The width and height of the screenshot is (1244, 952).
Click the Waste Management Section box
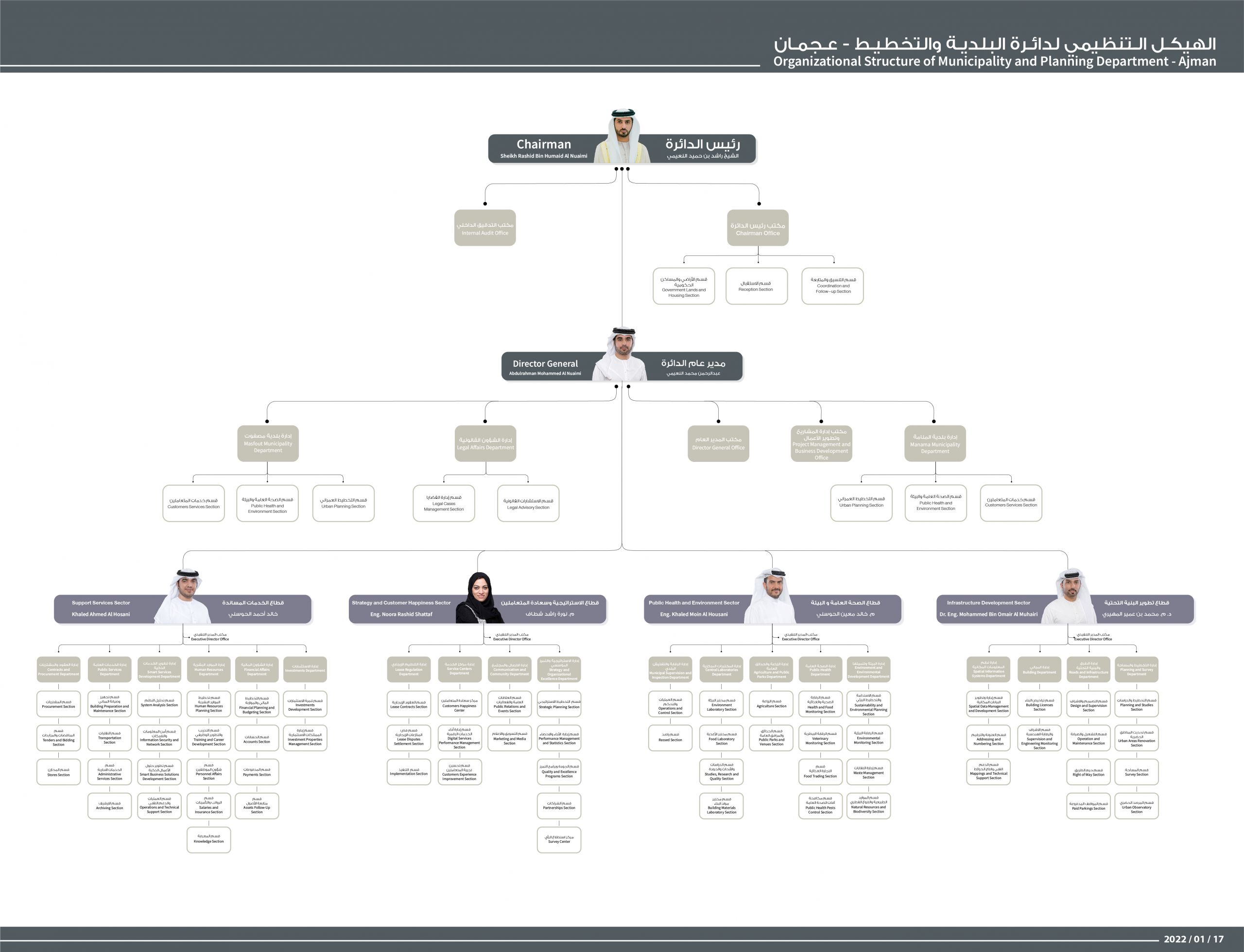point(869,772)
